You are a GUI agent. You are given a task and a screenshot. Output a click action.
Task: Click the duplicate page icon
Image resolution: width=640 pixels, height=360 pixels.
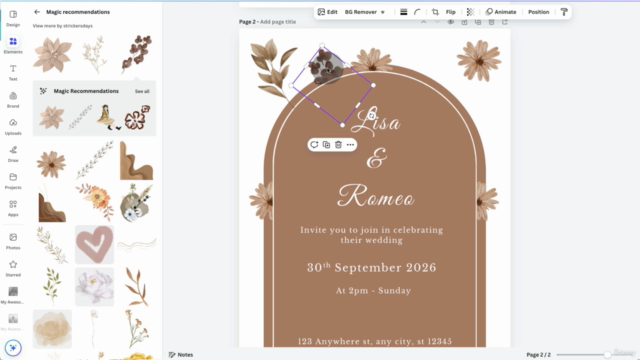point(478,22)
